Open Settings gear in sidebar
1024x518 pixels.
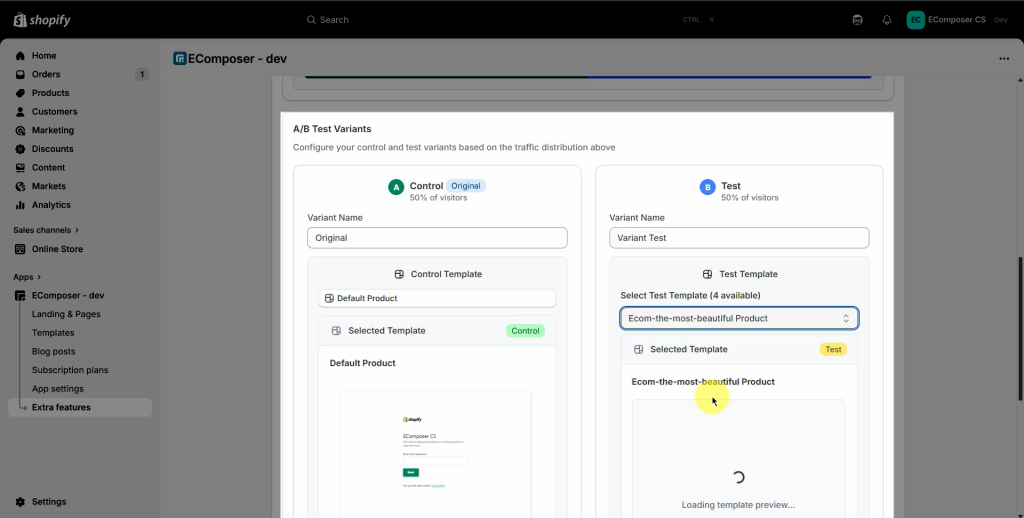point(21,502)
